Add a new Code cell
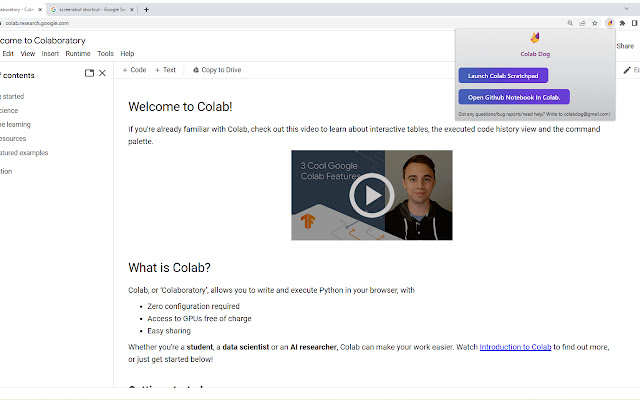This screenshot has height=400, width=640. click(134, 70)
